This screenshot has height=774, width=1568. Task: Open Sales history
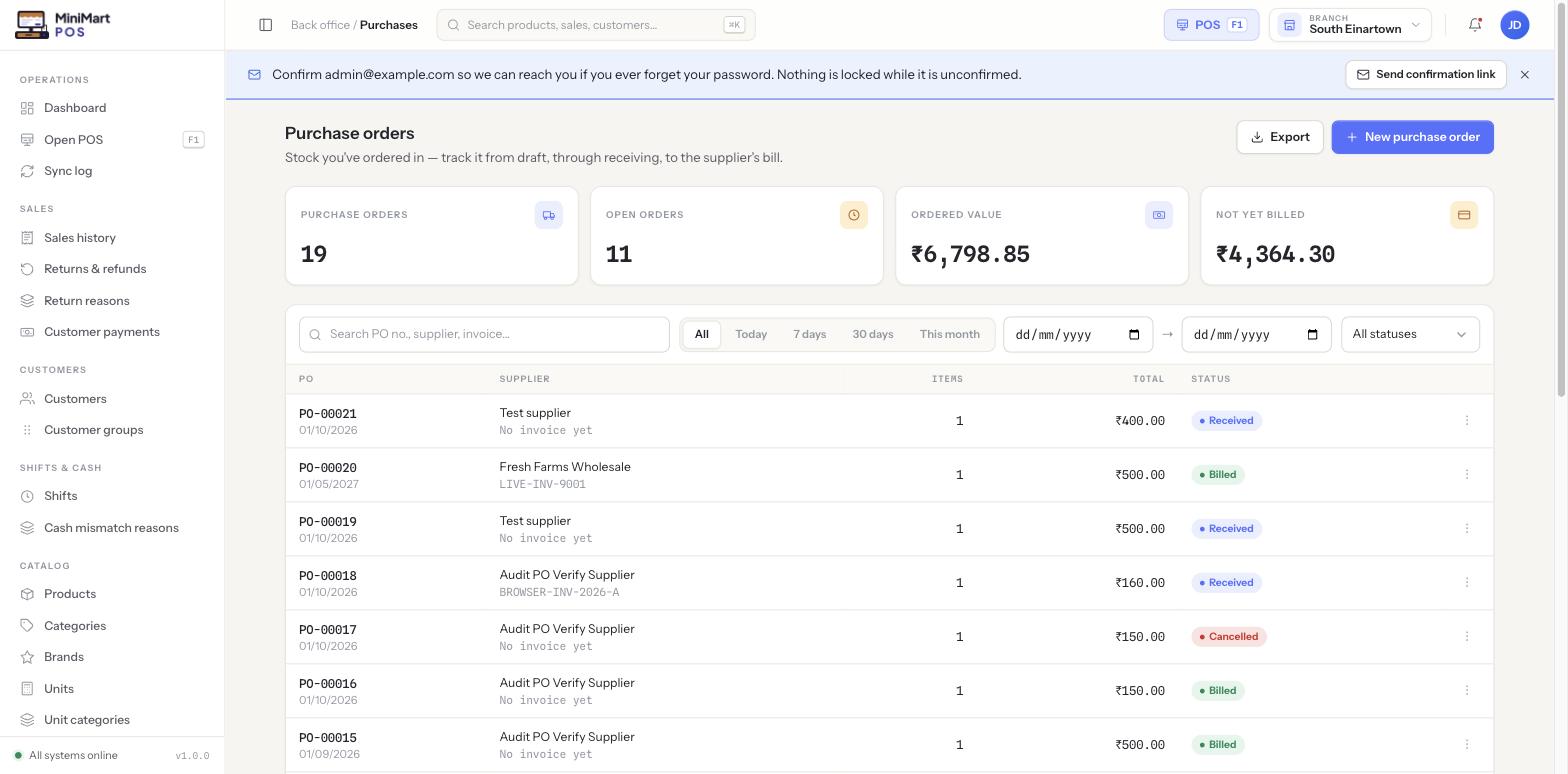pos(112,238)
